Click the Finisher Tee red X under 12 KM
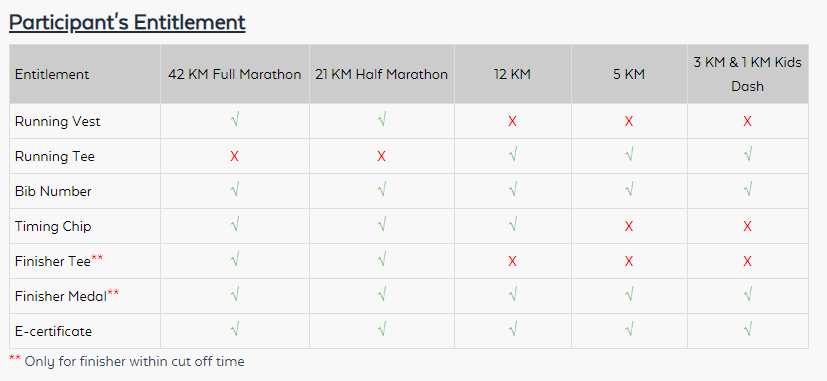Screen dimensions: 827x381 tap(512, 261)
